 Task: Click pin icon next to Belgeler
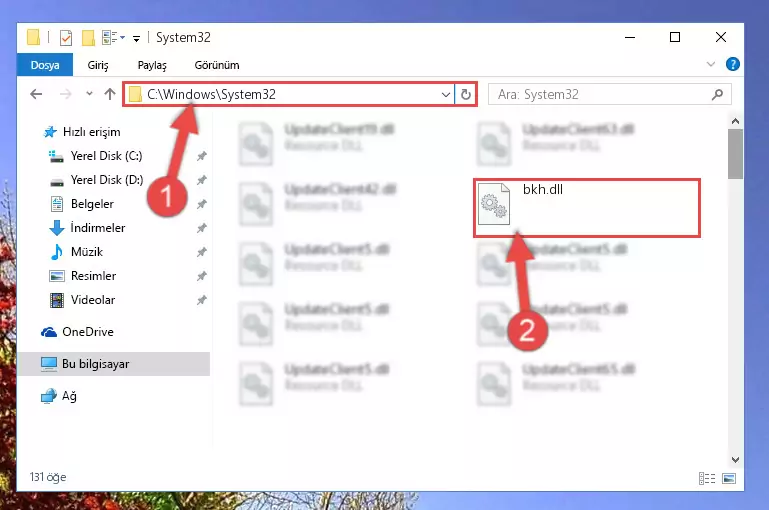202,204
